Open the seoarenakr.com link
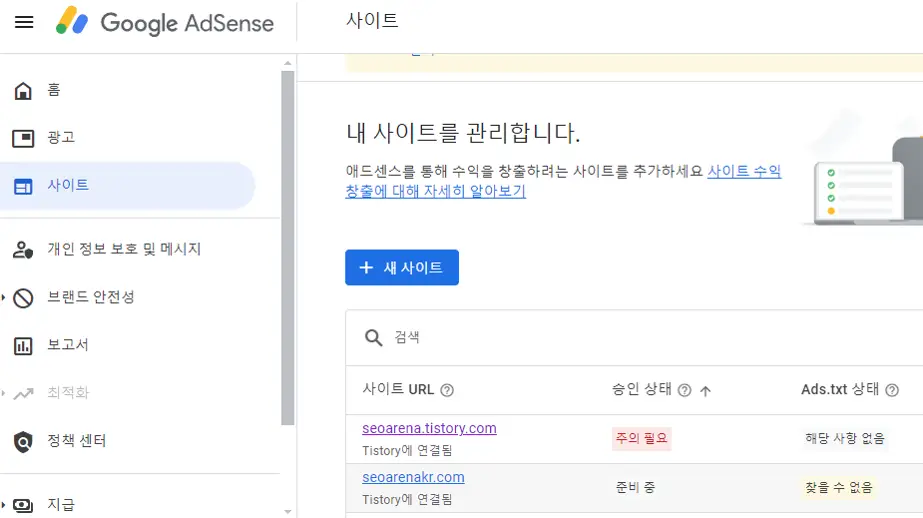This screenshot has width=923, height=518. click(413, 477)
